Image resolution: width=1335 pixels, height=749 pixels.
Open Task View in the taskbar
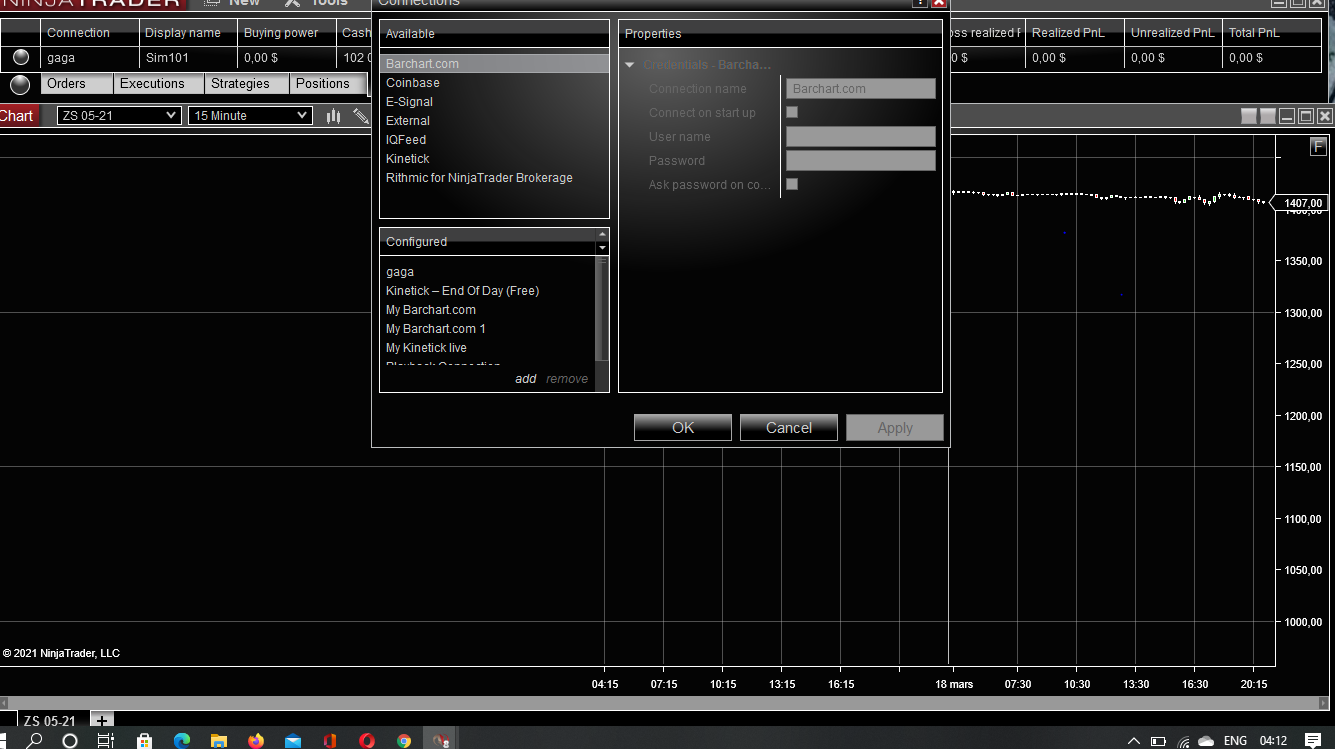106,741
